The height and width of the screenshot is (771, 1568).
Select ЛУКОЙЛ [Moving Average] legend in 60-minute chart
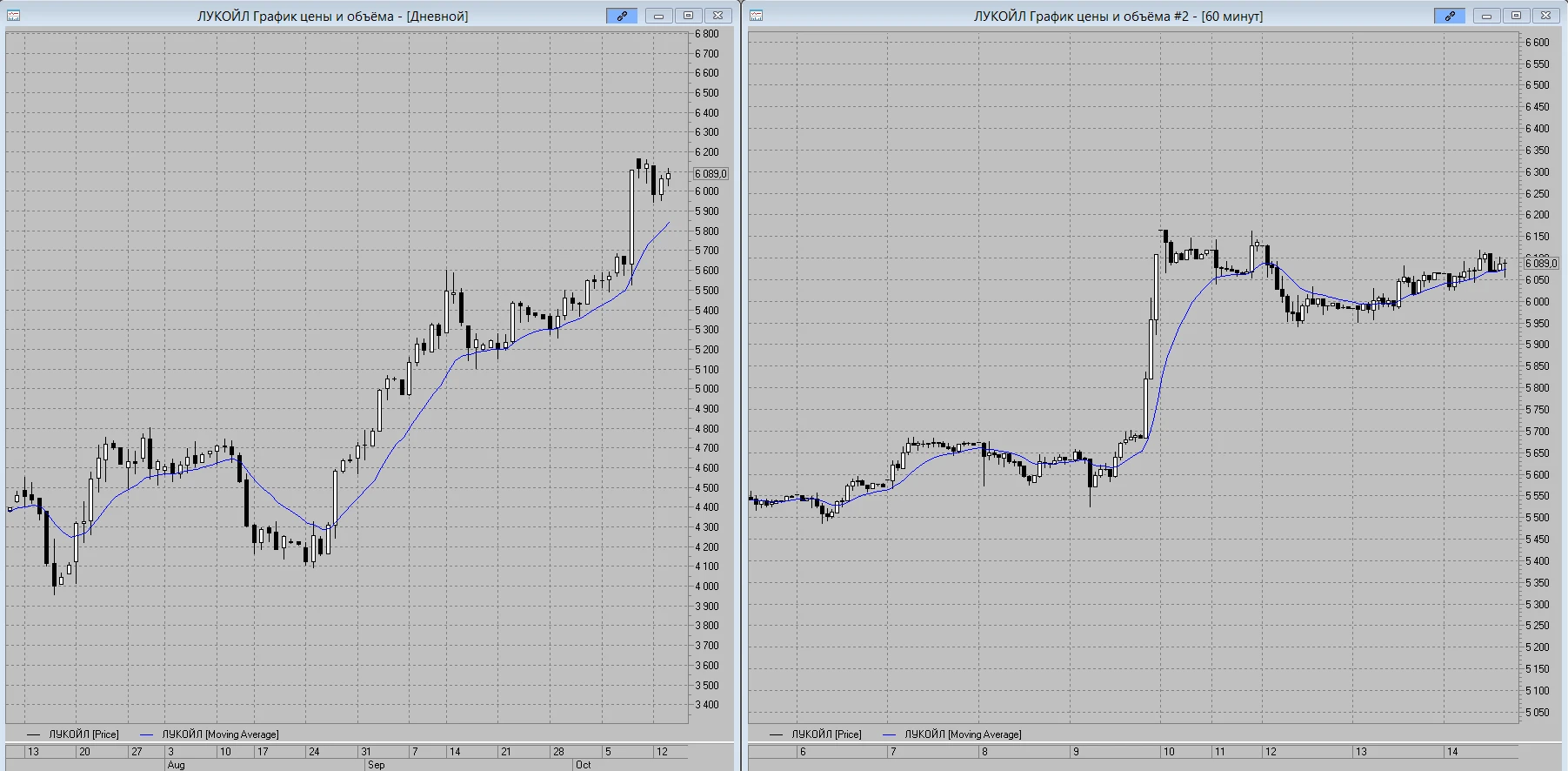[x=952, y=734]
